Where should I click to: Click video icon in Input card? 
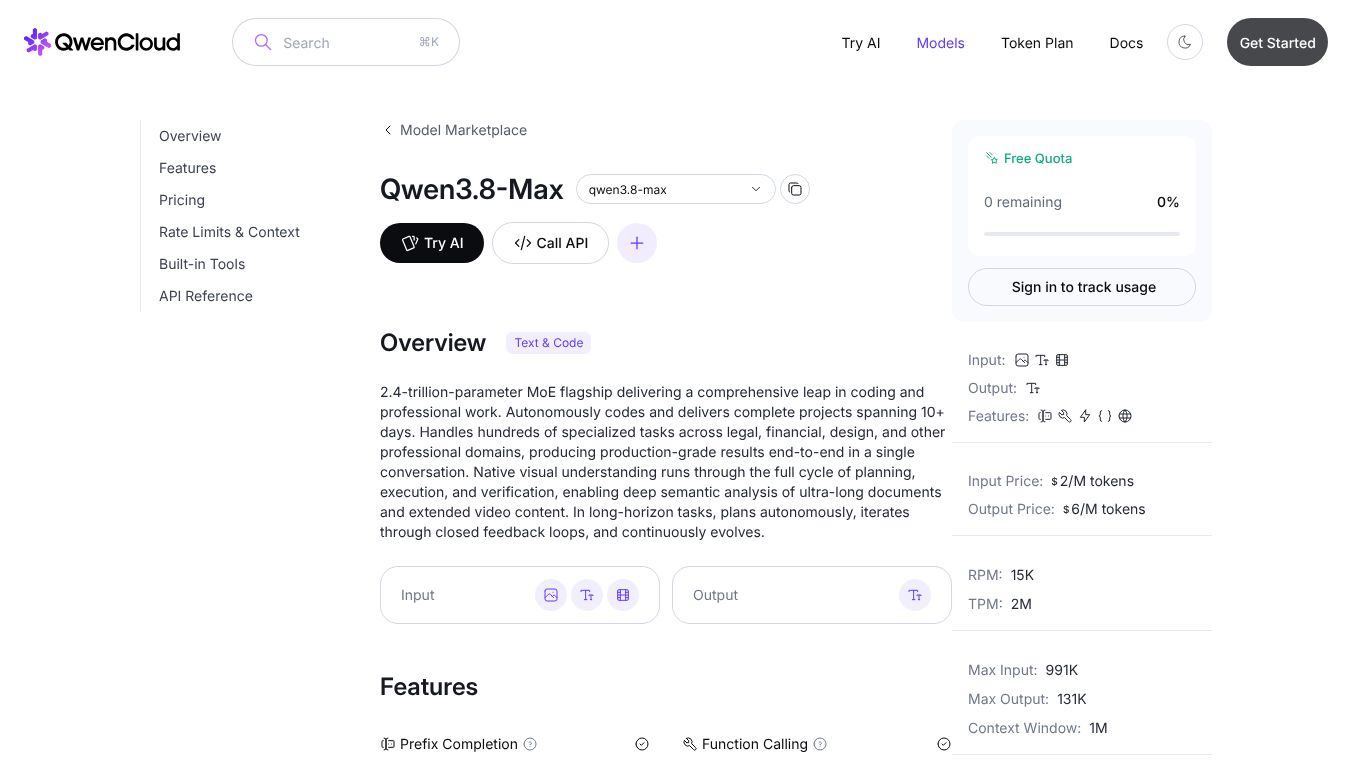point(623,595)
